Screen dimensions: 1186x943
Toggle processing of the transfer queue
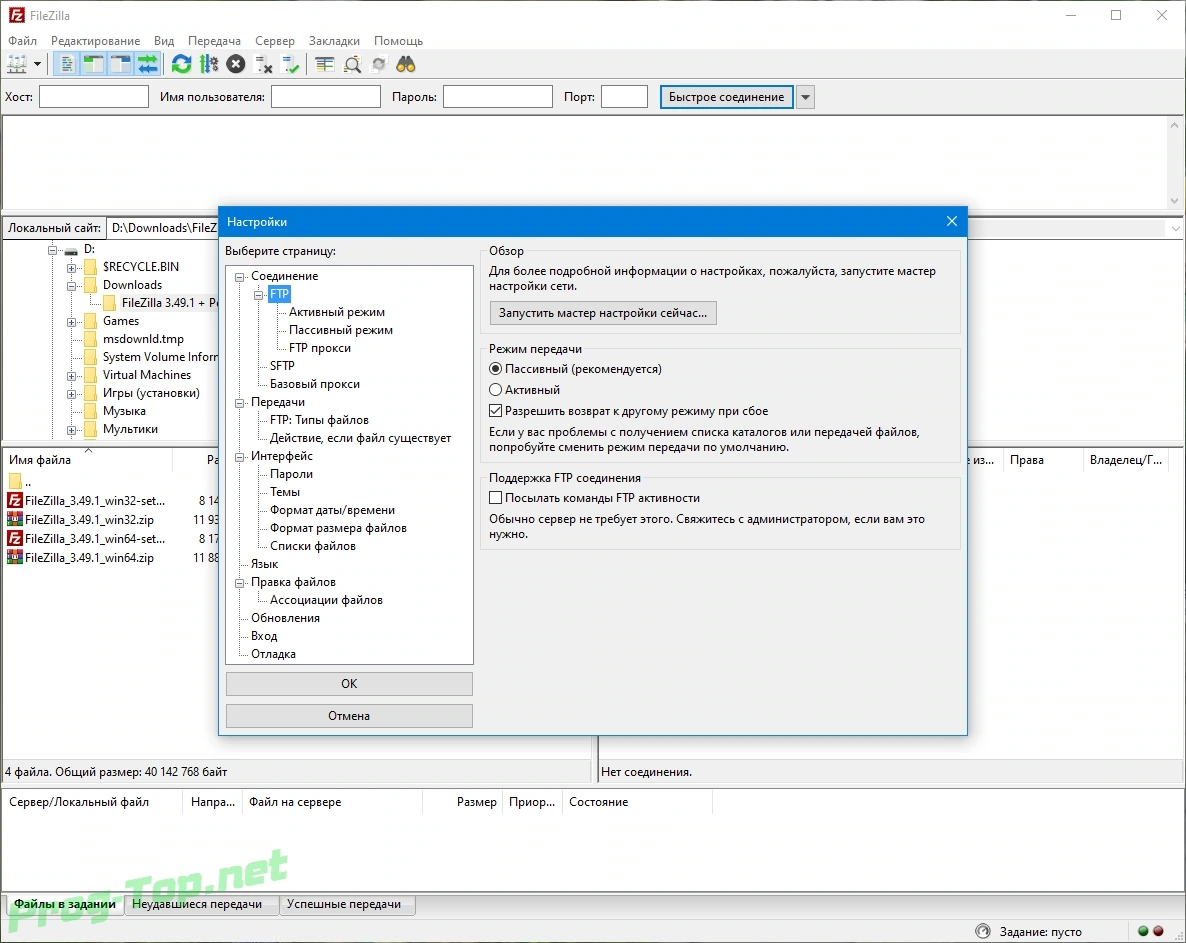pyautogui.click(x=209, y=65)
